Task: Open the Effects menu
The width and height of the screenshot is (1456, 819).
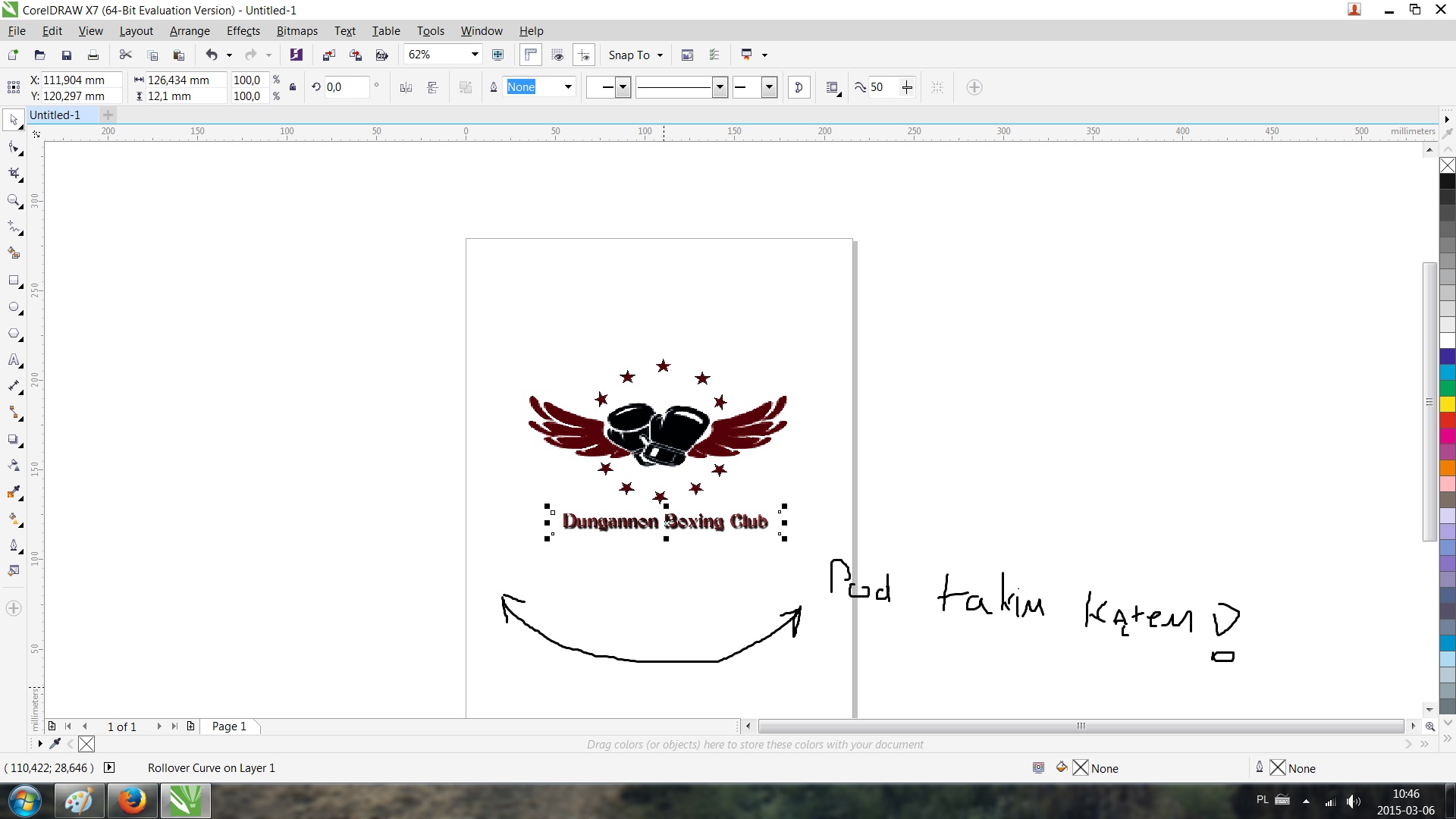Action: [x=243, y=31]
